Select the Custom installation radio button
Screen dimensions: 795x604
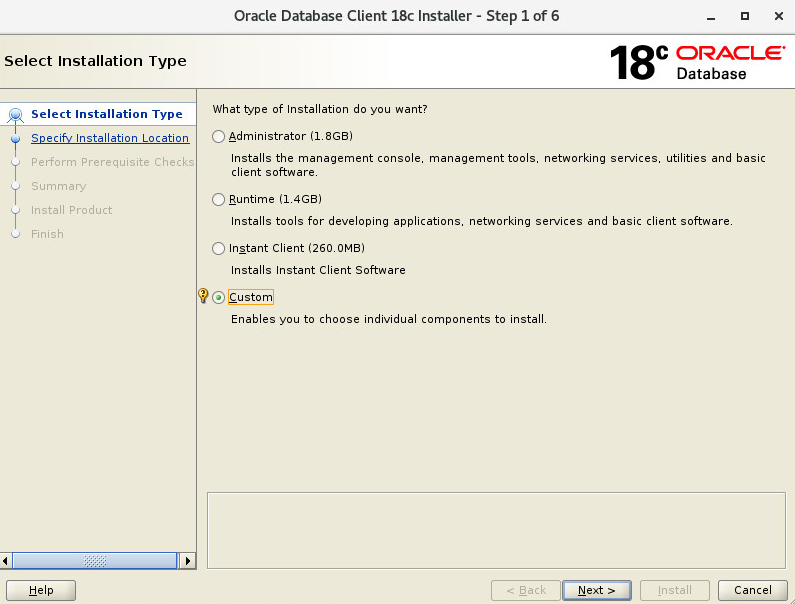[218, 298]
